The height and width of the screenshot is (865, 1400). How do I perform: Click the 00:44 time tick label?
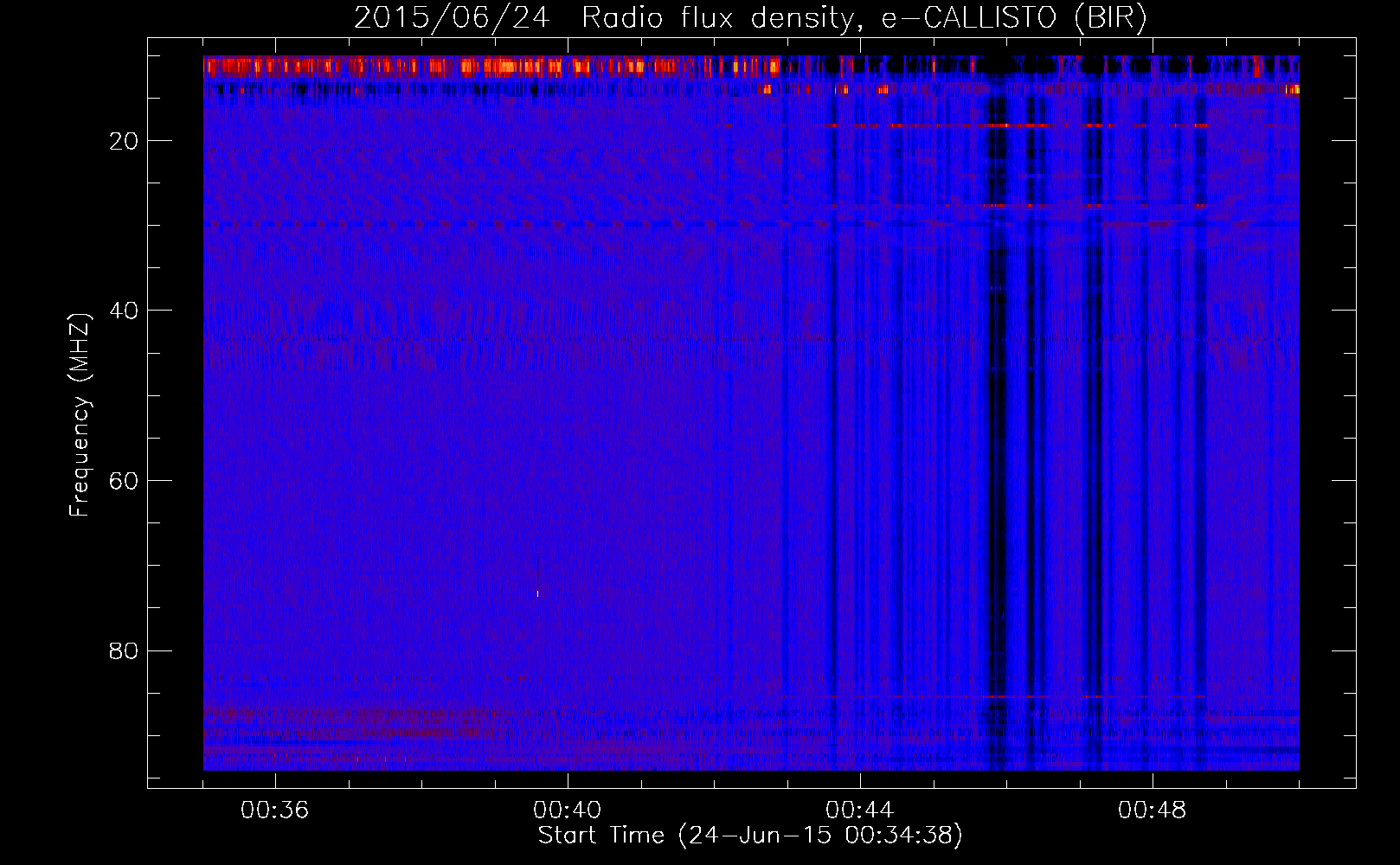860,810
